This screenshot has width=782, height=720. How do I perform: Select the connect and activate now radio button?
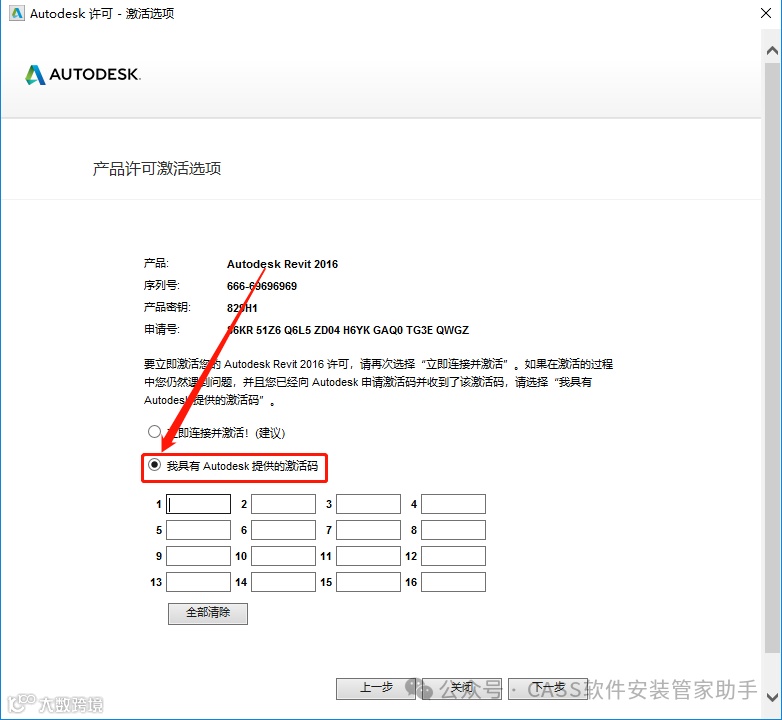pyautogui.click(x=155, y=431)
